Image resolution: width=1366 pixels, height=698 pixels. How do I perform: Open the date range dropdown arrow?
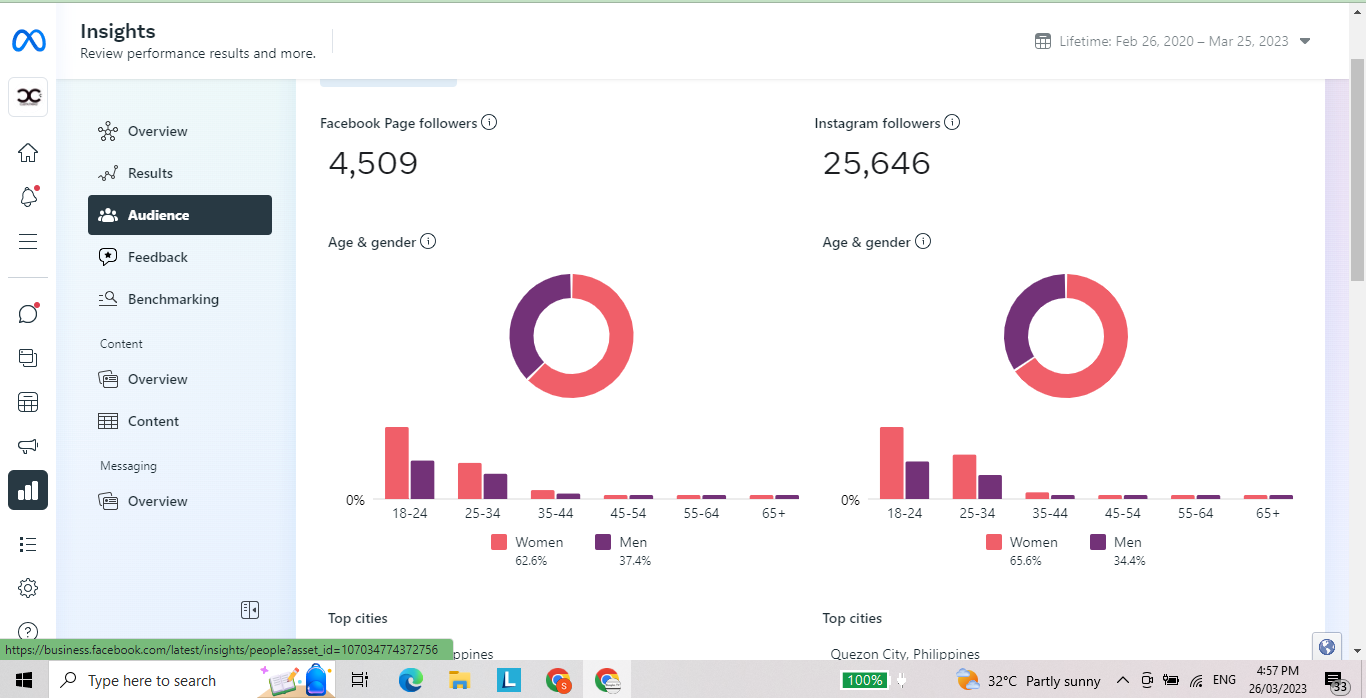click(1305, 41)
